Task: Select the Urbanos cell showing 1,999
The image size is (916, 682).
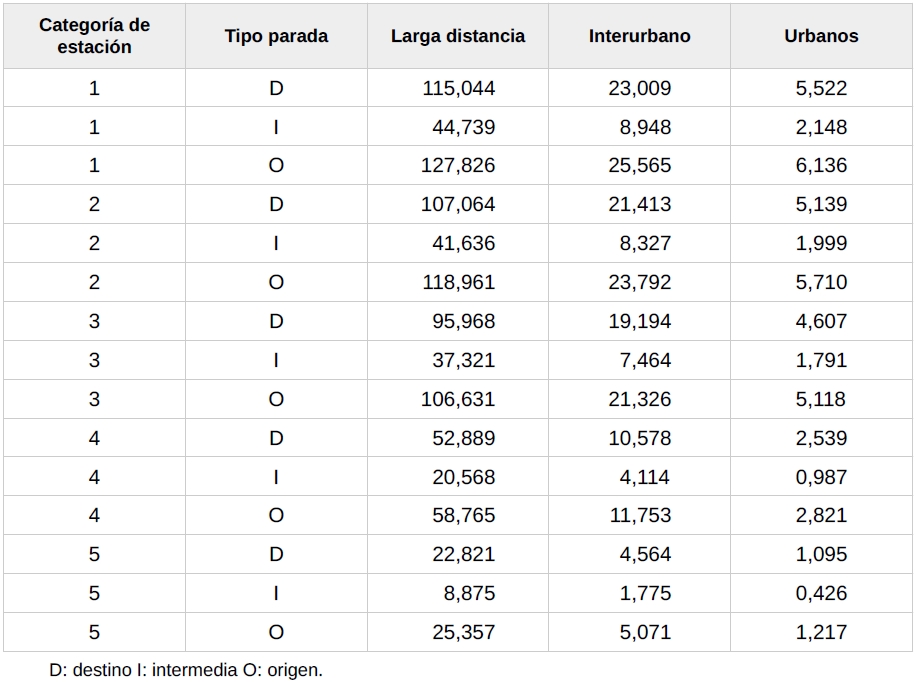Action: (821, 244)
